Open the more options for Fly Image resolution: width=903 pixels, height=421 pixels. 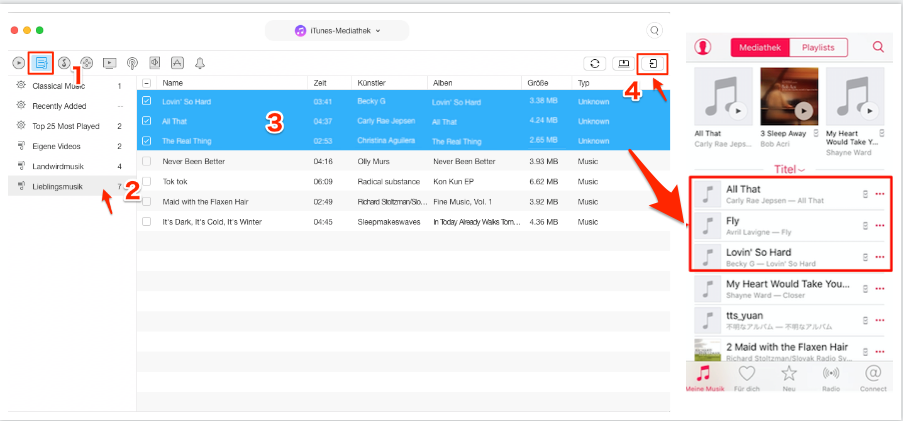point(880,225)
